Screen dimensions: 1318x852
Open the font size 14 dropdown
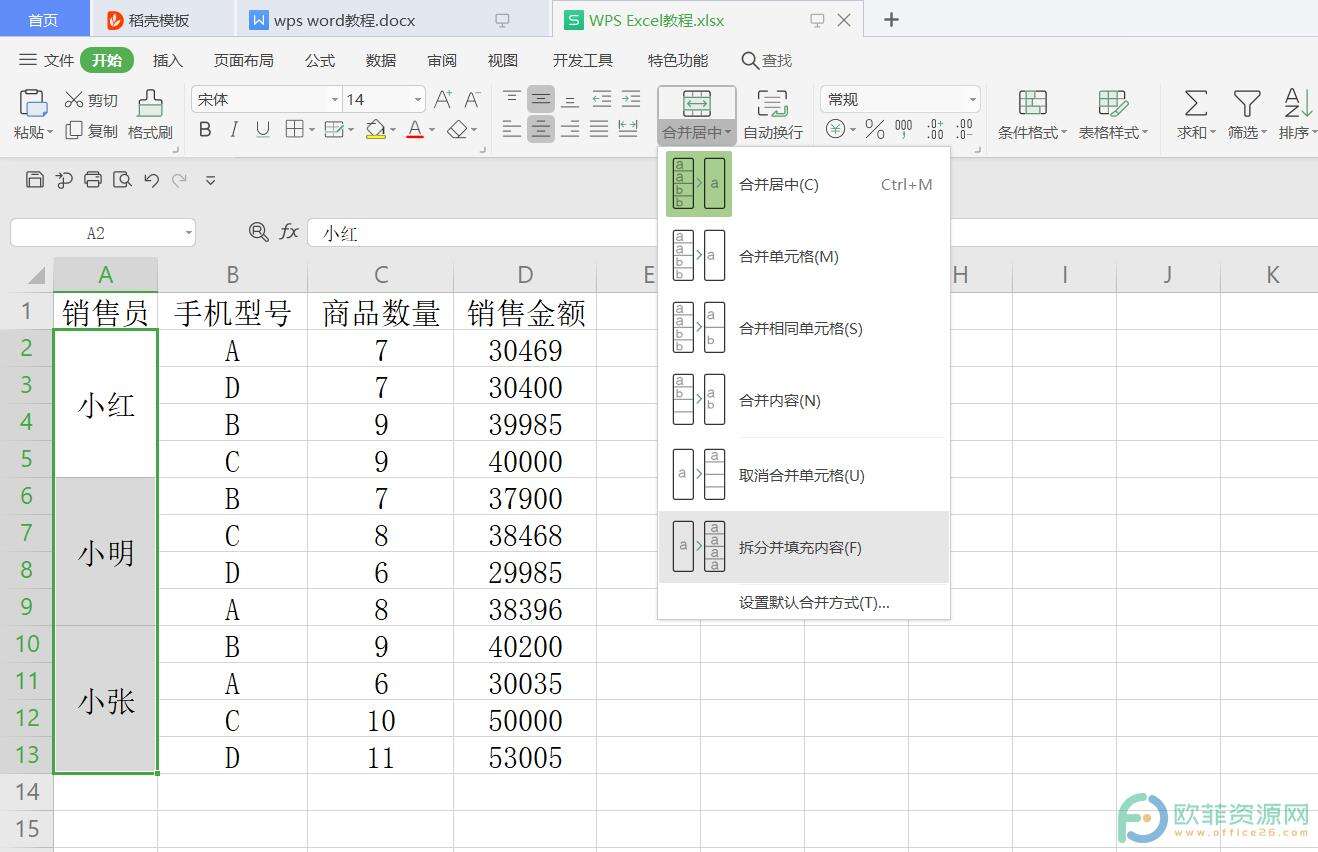tap(416, 99)
